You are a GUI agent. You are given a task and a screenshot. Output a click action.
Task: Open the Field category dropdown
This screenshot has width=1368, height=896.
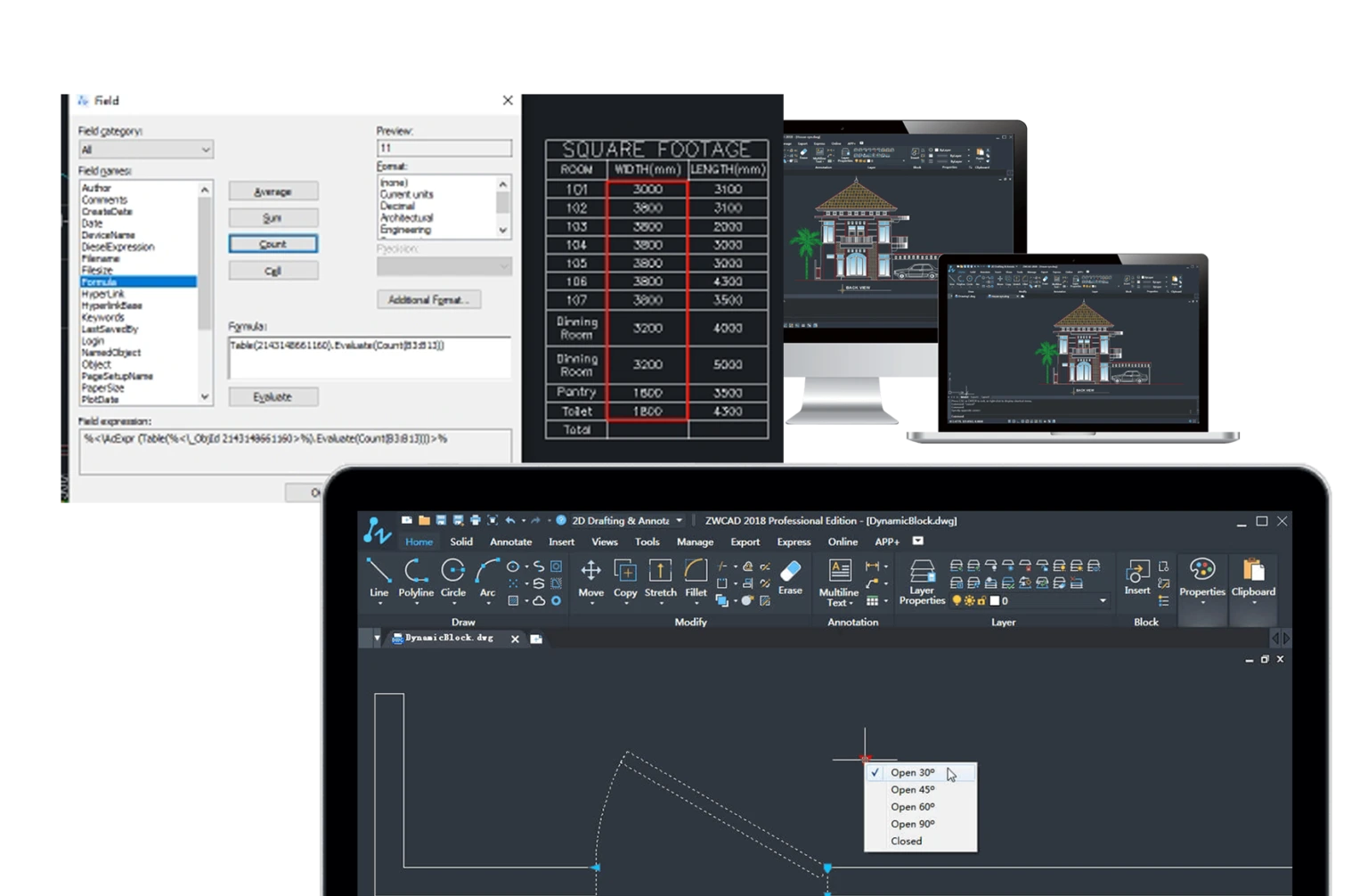click(145, 149)
